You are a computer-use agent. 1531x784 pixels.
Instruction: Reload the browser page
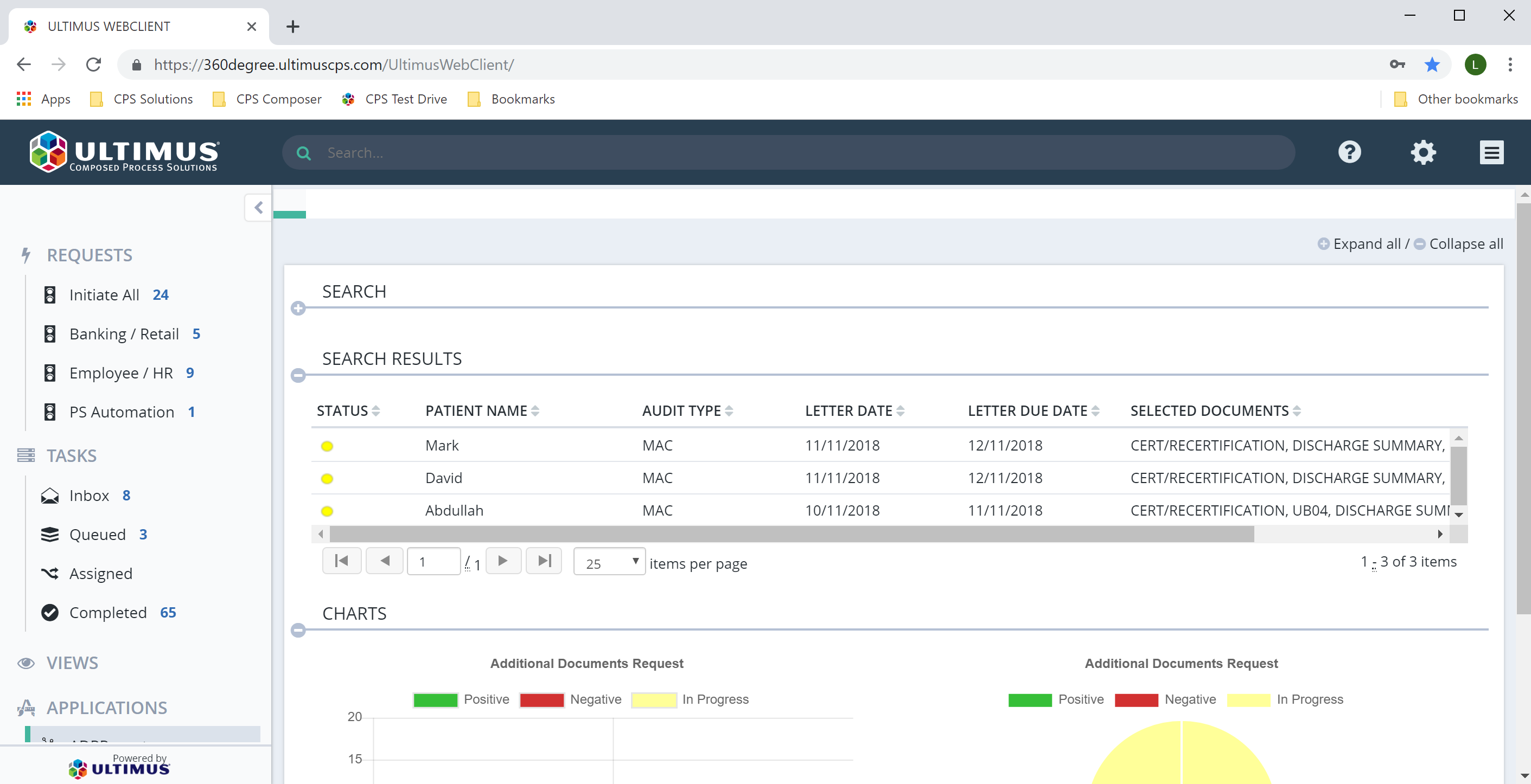93,64
